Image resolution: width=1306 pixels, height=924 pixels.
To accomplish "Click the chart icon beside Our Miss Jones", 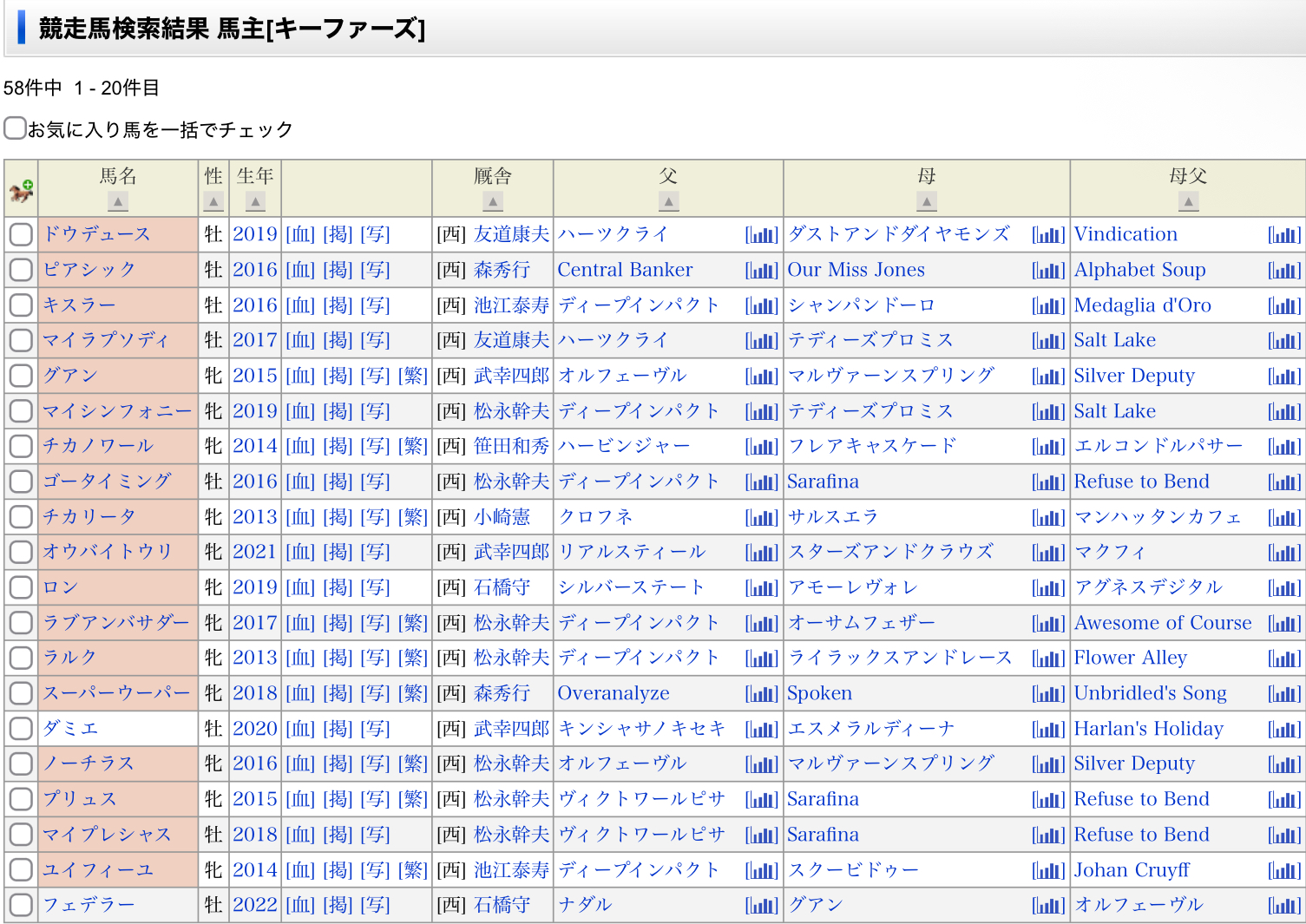I will pyautogui.click(x=1047, y=271).
